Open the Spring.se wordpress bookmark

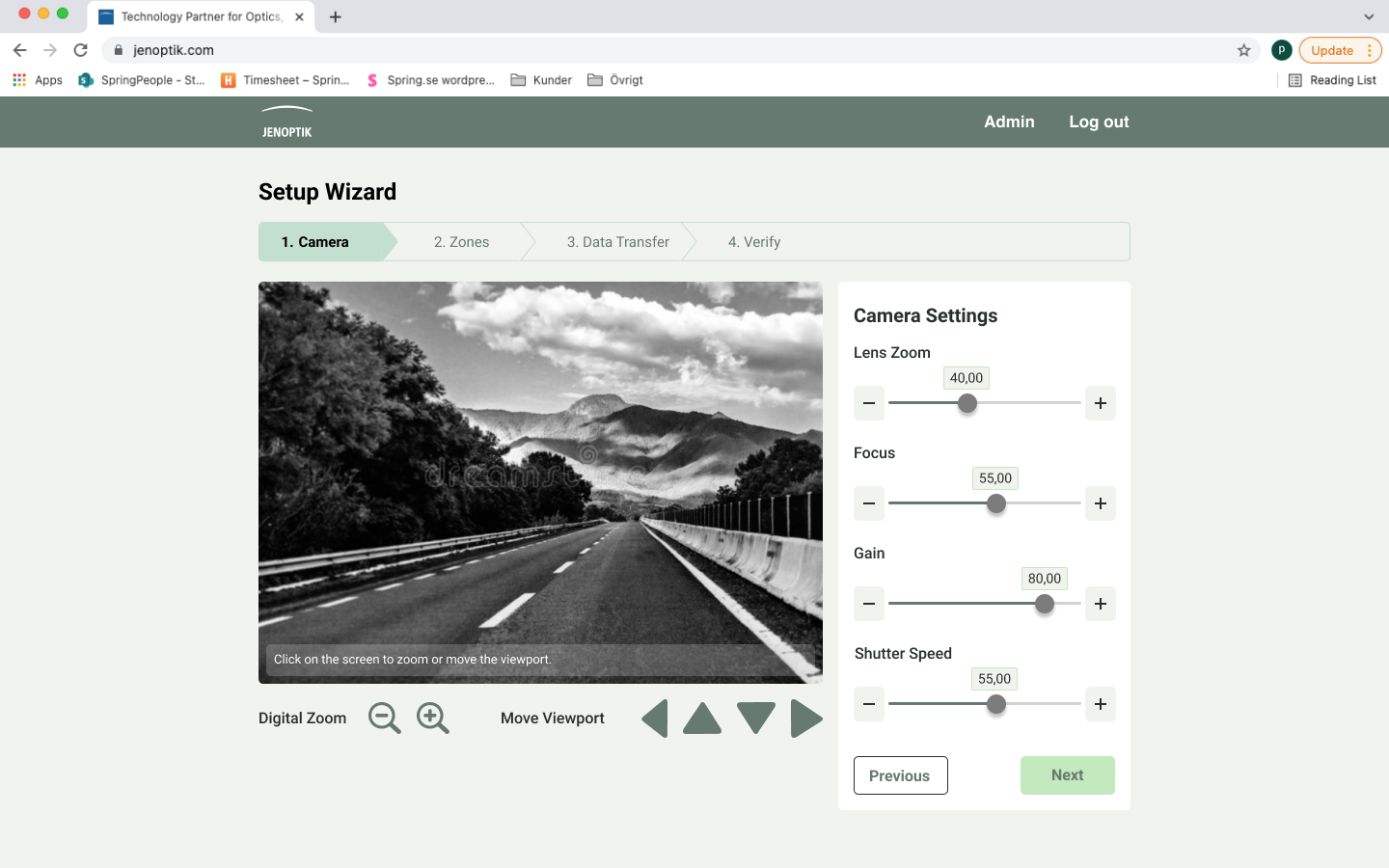click(430, 80)
